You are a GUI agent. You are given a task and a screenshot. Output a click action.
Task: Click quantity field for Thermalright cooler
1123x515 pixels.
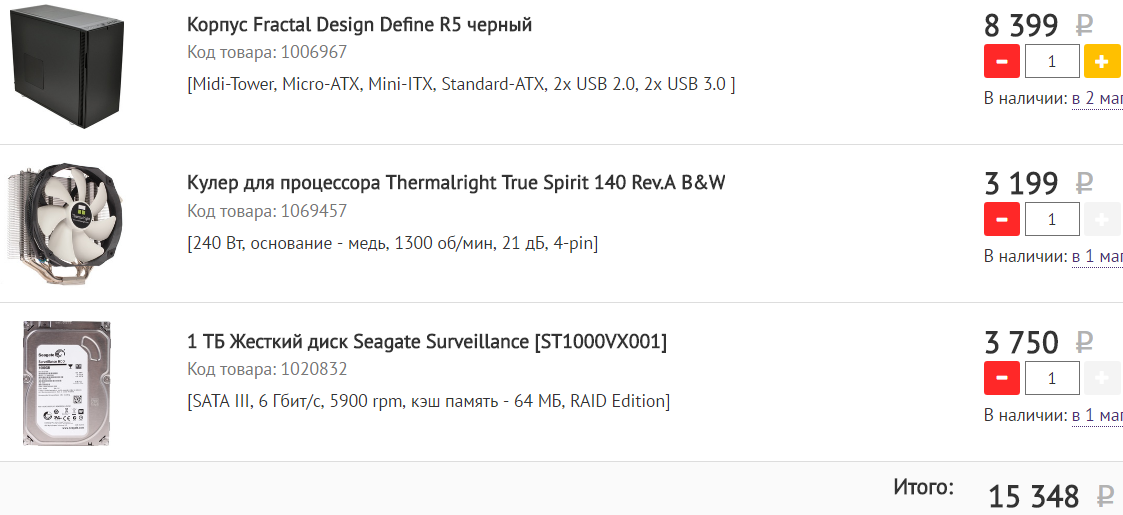pyautogui.click(x=1052, y=219)
